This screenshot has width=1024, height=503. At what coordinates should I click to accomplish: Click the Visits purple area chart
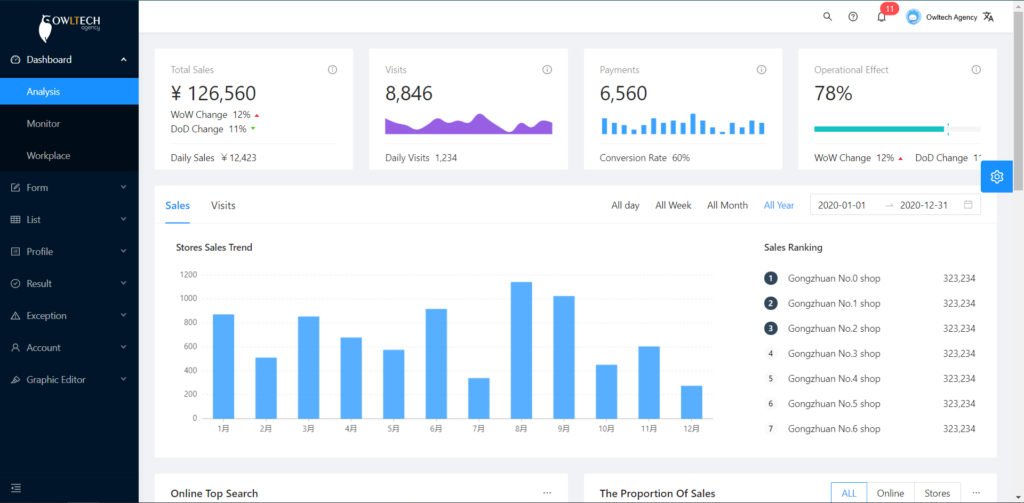click(468, 124)
